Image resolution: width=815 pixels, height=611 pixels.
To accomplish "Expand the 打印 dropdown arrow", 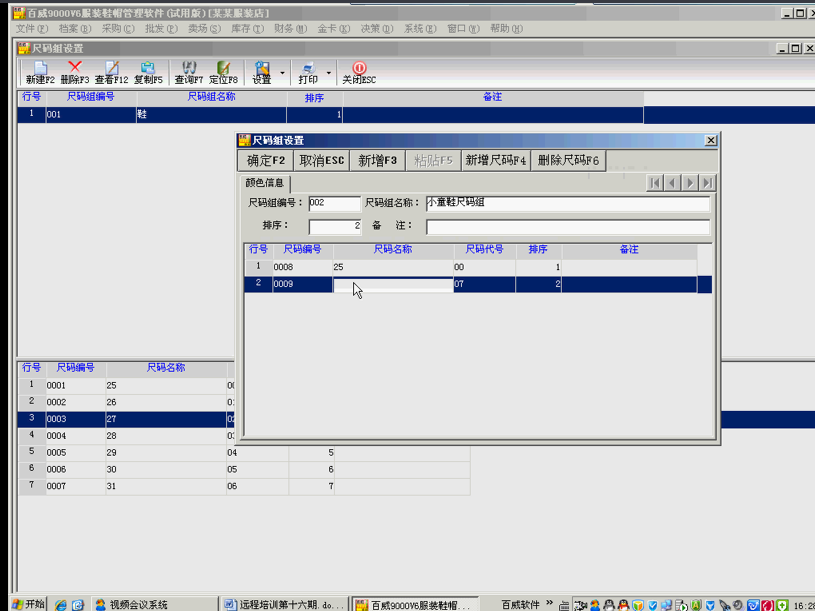I will (329, 73).
